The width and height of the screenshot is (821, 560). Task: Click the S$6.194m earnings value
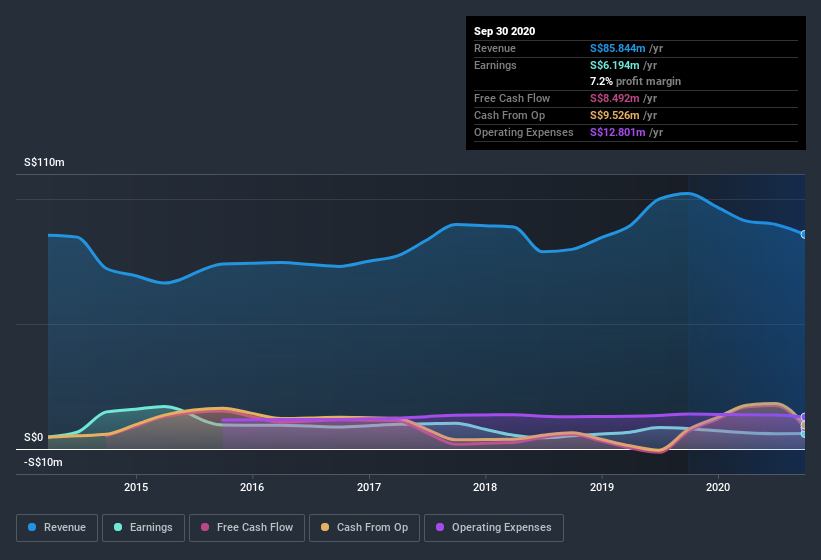pos(615,65)
